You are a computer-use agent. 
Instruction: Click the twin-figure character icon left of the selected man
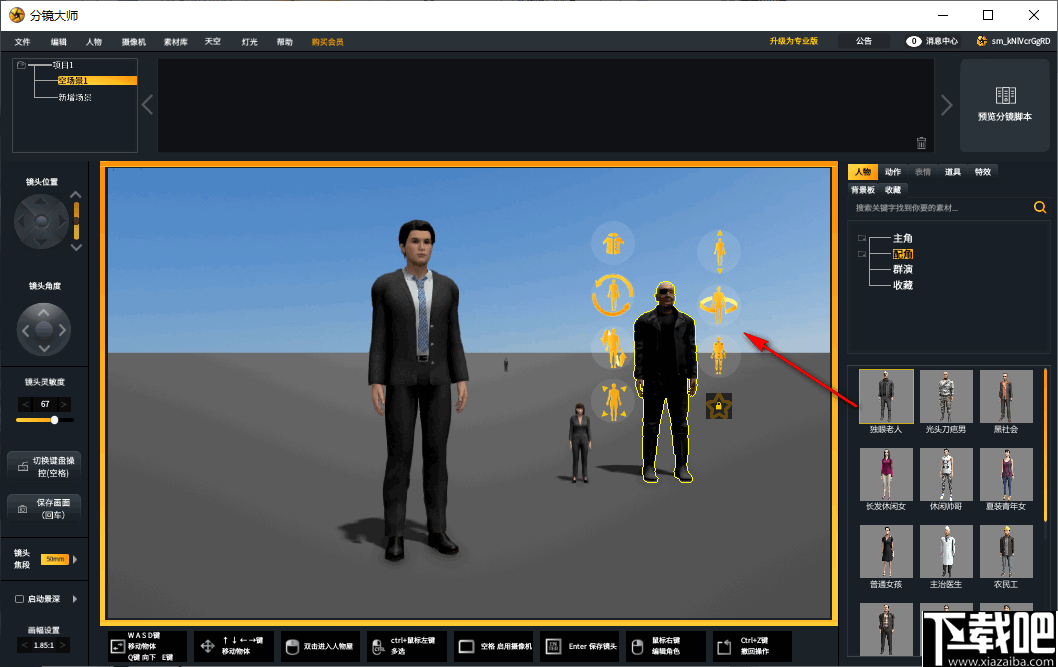[x=613, y=347]
